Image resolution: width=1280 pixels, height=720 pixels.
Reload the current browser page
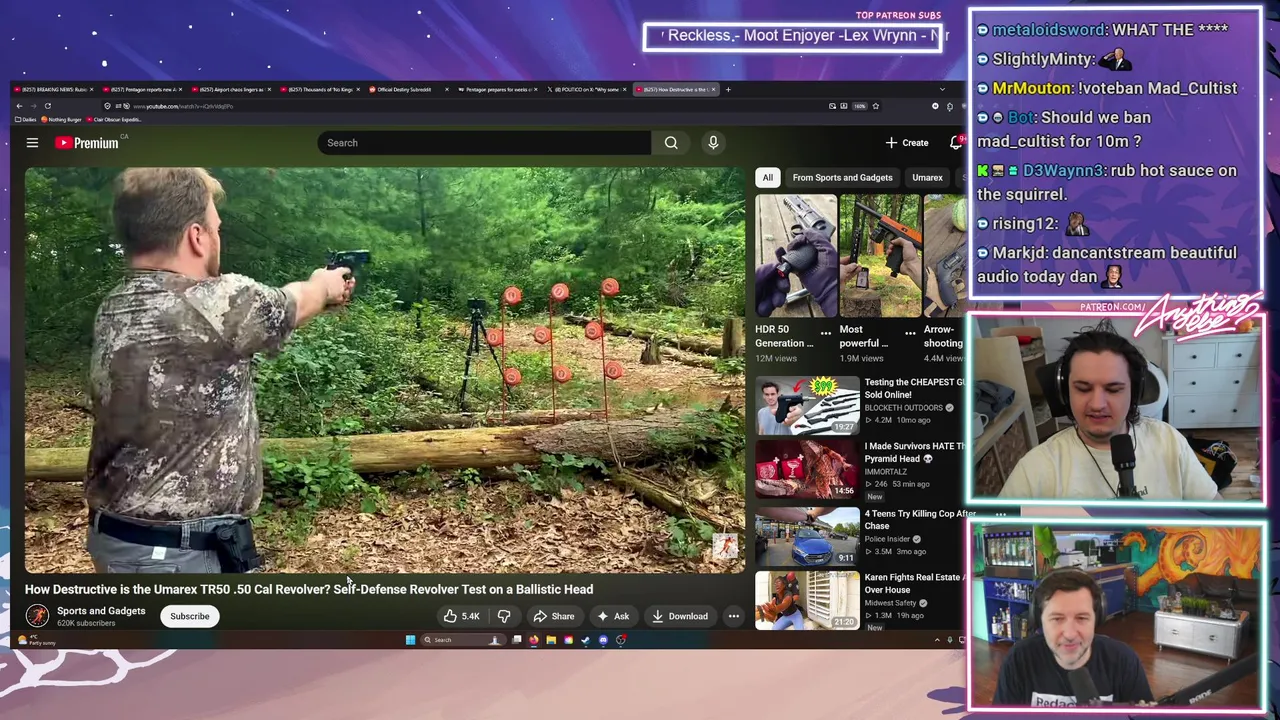(47, 106)
